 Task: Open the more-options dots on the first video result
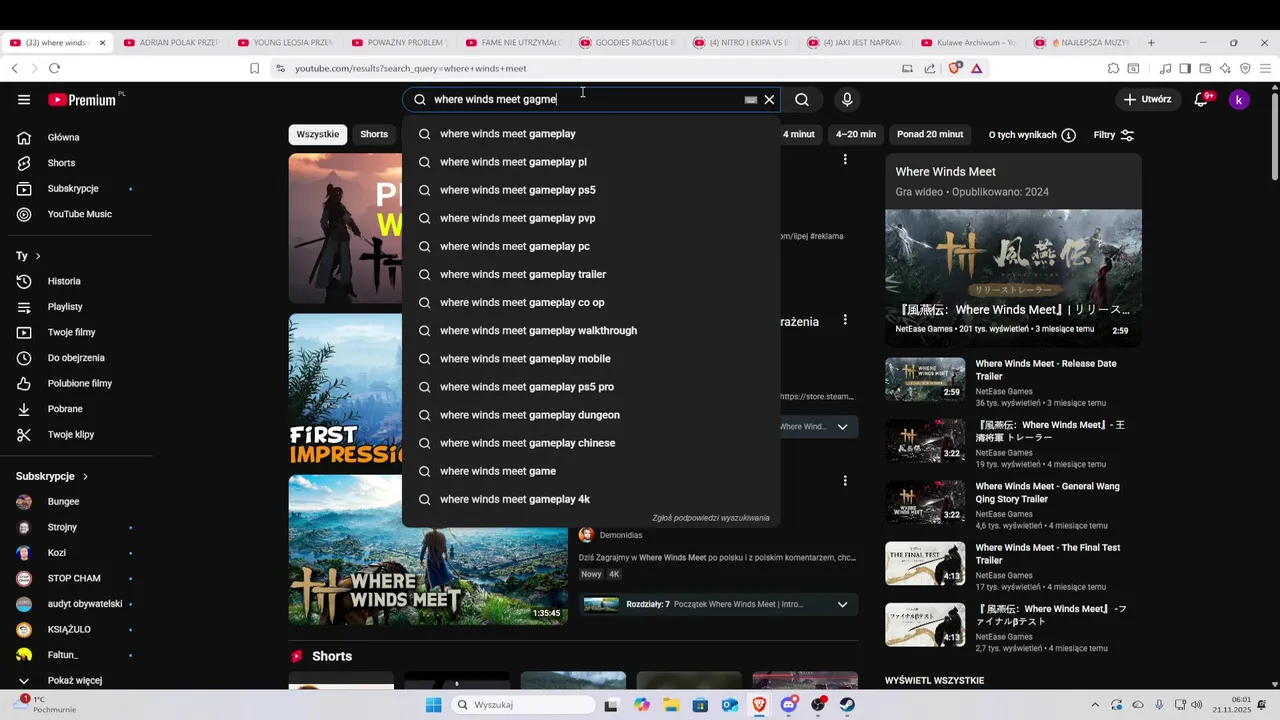[x=845, y=159]
